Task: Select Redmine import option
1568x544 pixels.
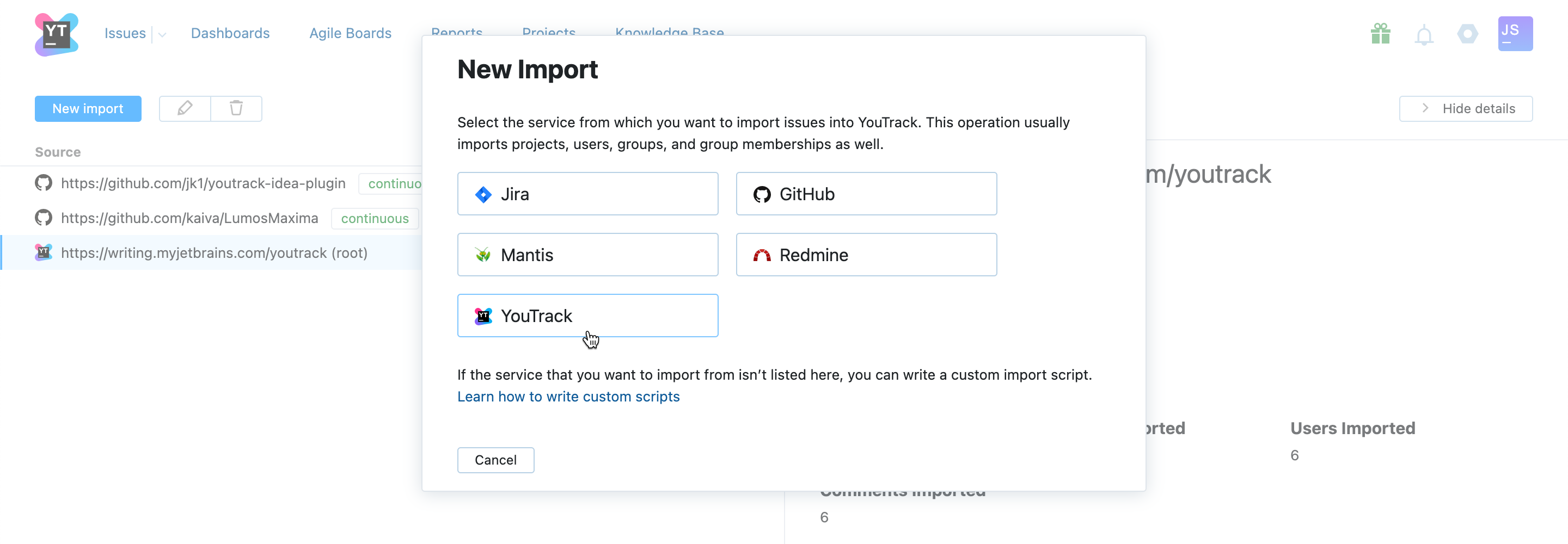Action: pyautogui.click(x=866, y=255)
